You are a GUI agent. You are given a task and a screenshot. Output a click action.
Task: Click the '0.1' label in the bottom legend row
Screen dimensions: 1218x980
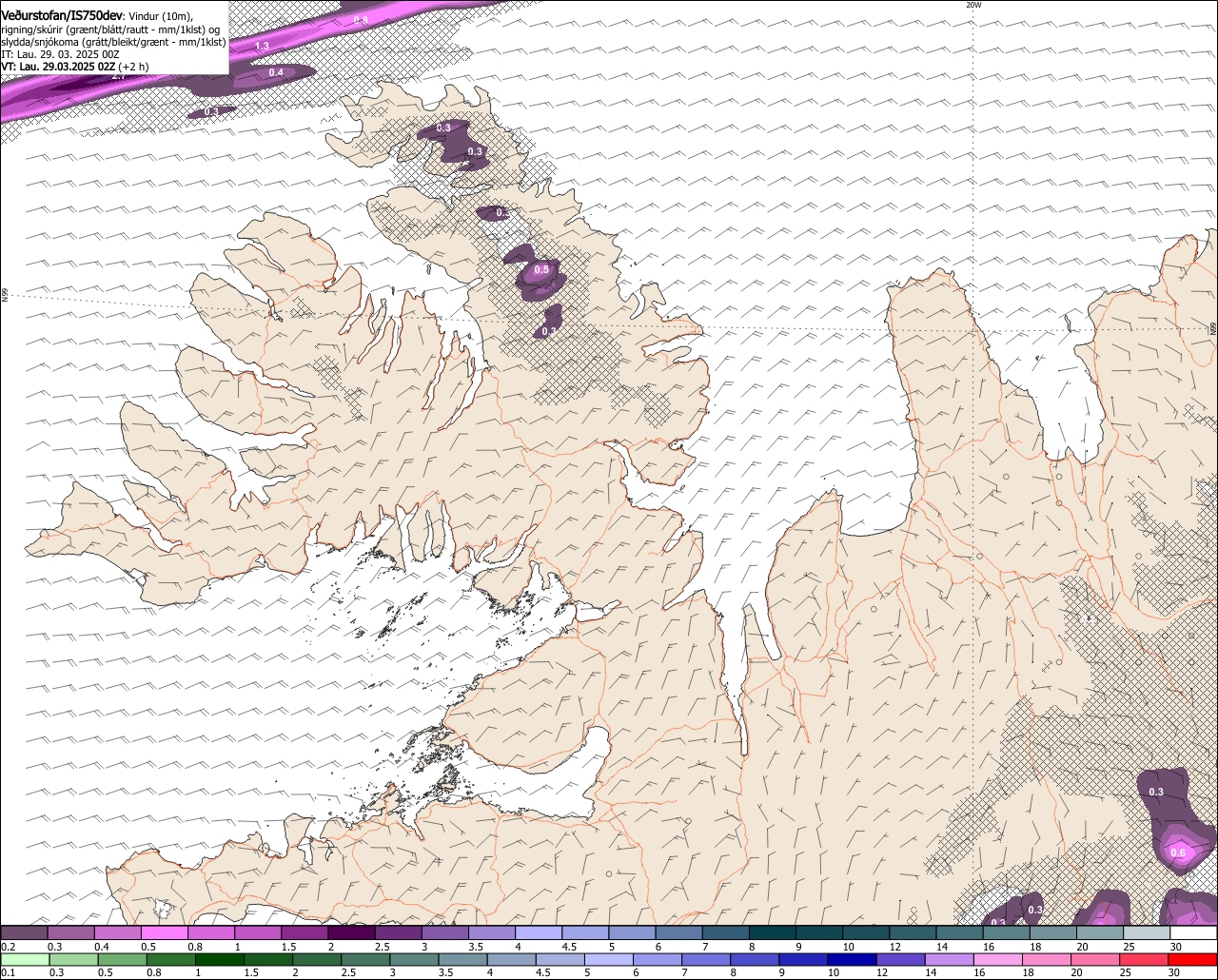point(9,973)
